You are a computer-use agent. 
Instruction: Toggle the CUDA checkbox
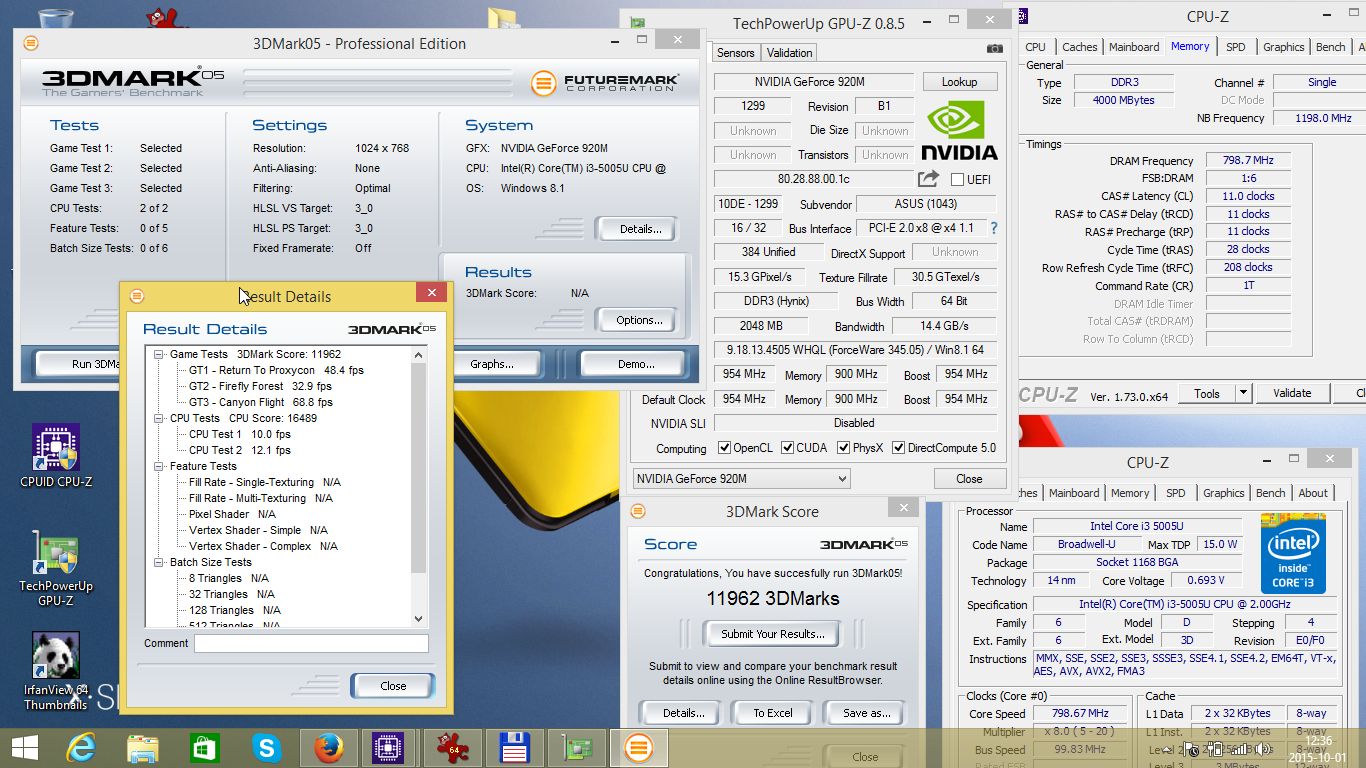[x=788, y=448]
